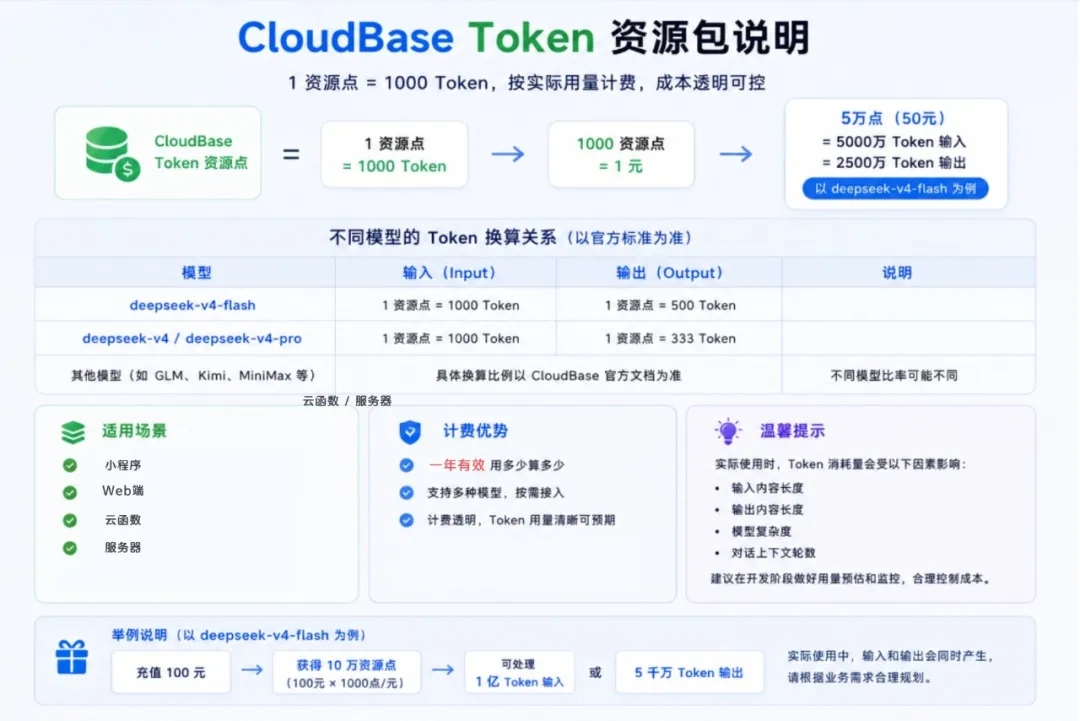Click the cell 1 资源点 = 333 Token
Image resolution: width=1080 pixels, height=721 pixels.
point(670,339)
